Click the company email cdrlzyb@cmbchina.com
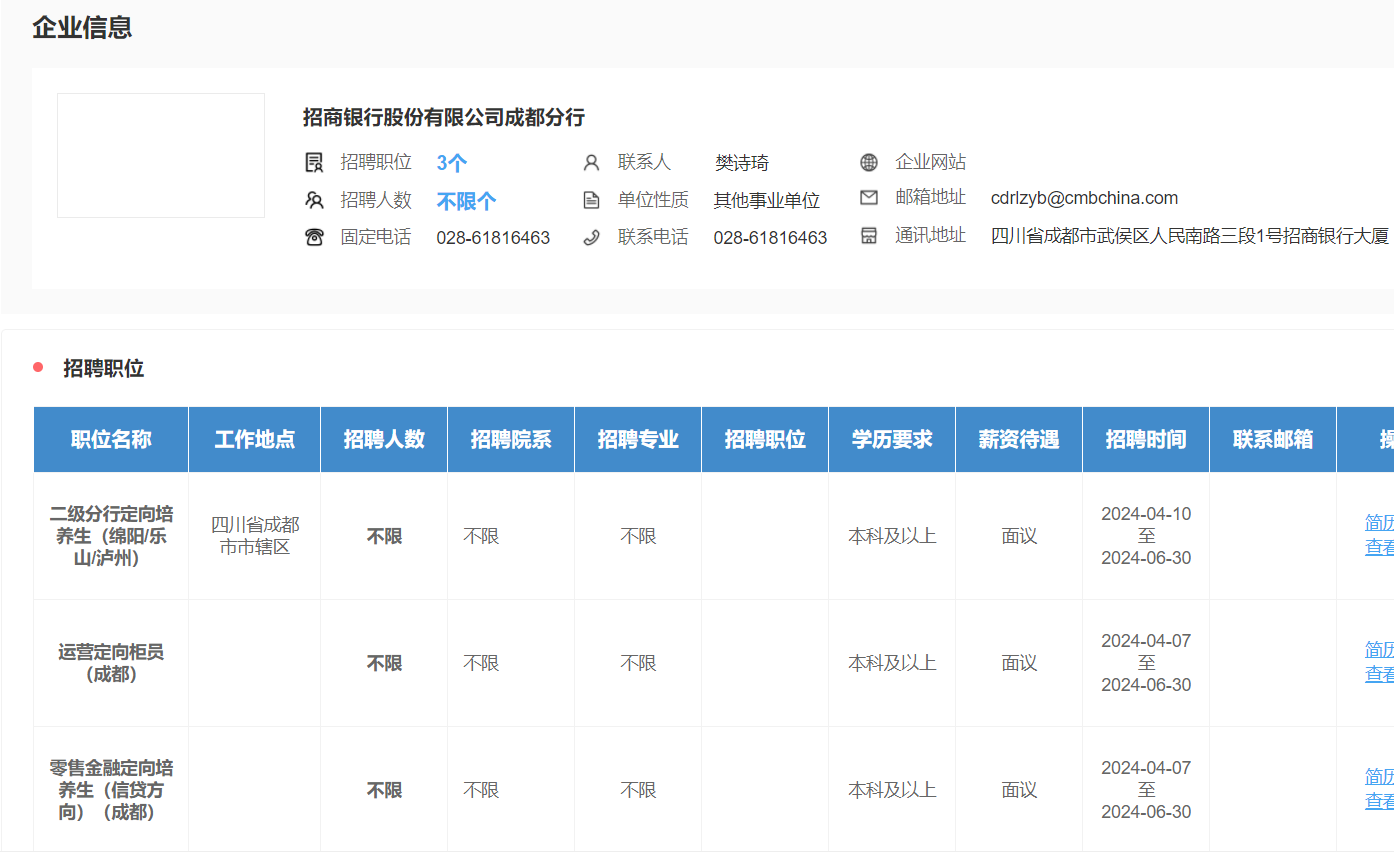Screen dimensions: 1394x857 tap(1084, 198)
